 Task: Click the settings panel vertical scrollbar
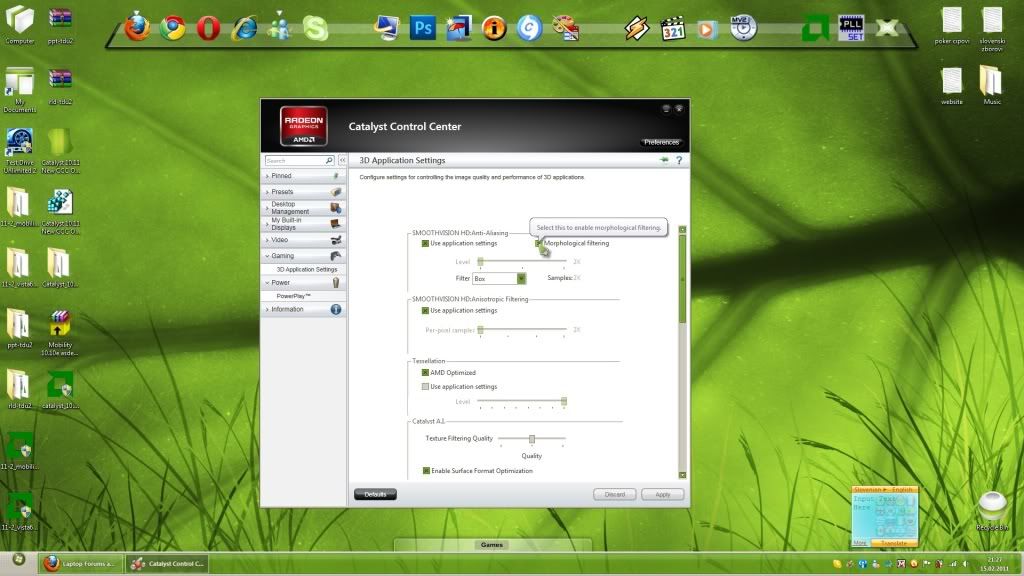click(682, 280)
